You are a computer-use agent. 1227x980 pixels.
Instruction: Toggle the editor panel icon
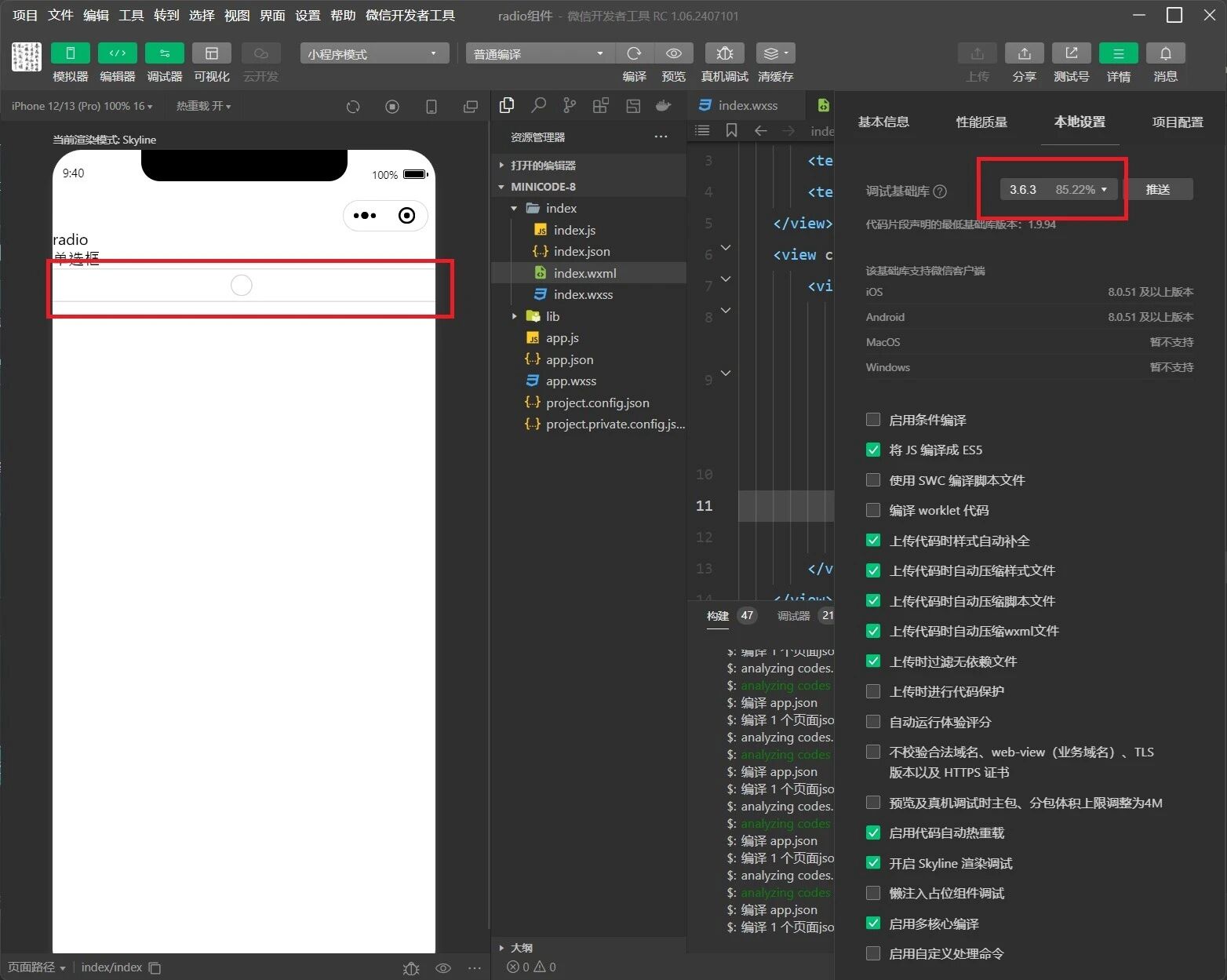(x=117, y=53)
